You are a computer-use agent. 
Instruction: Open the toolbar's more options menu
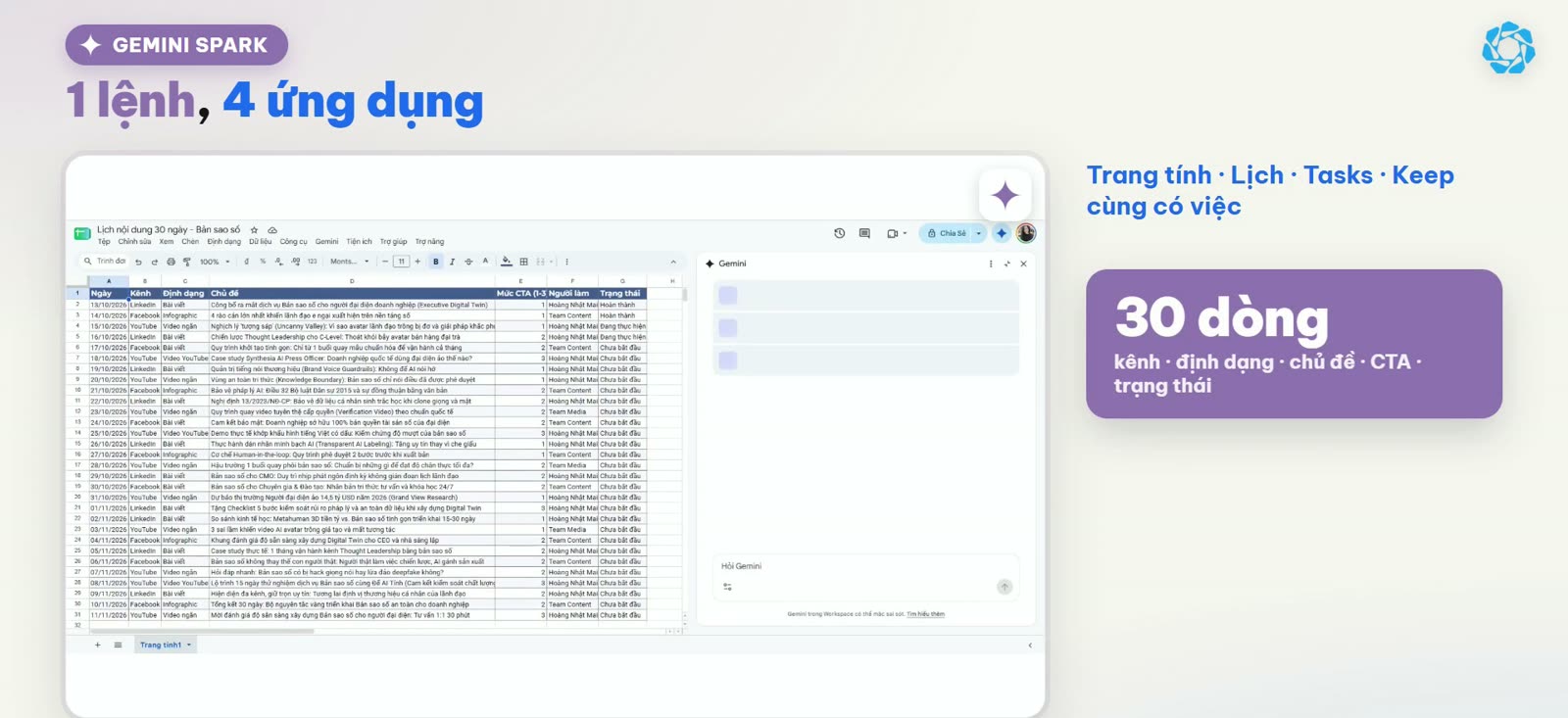click(x=566, y=262)
